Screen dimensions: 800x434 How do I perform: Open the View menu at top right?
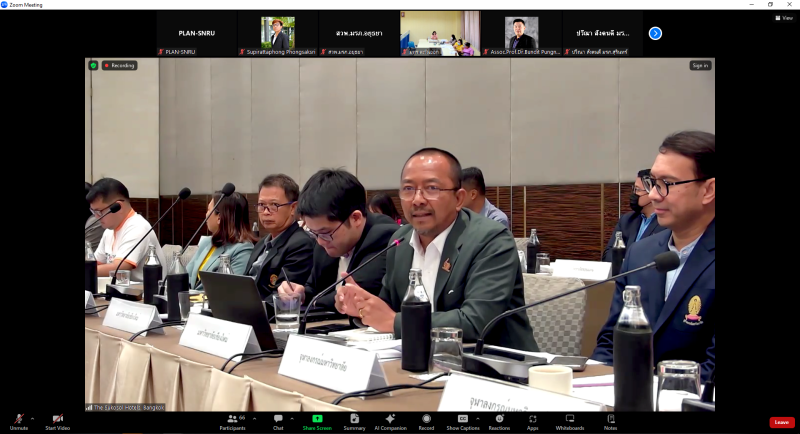[x=784, y=18]
